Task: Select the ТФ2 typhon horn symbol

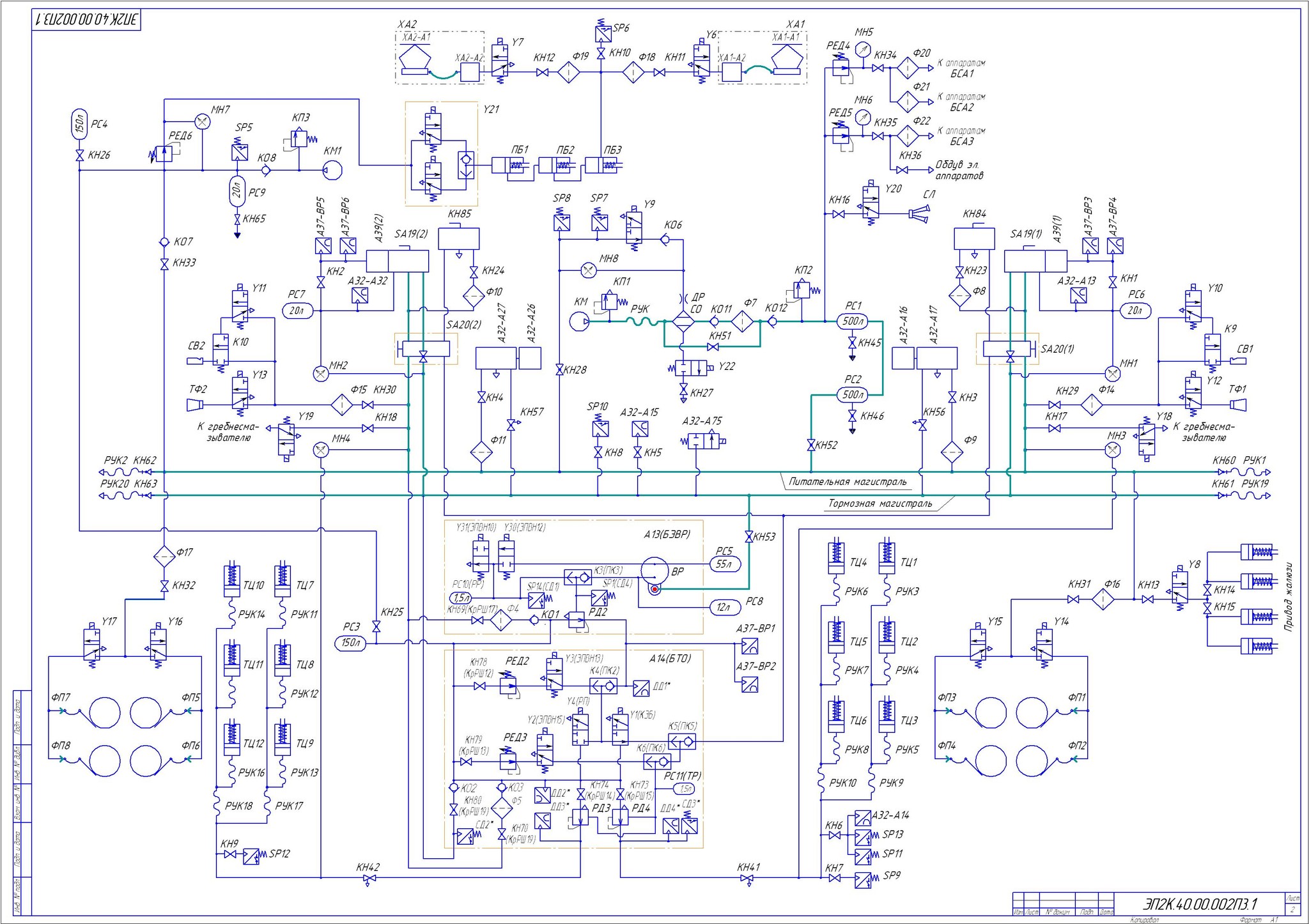Action: [195, 404]
